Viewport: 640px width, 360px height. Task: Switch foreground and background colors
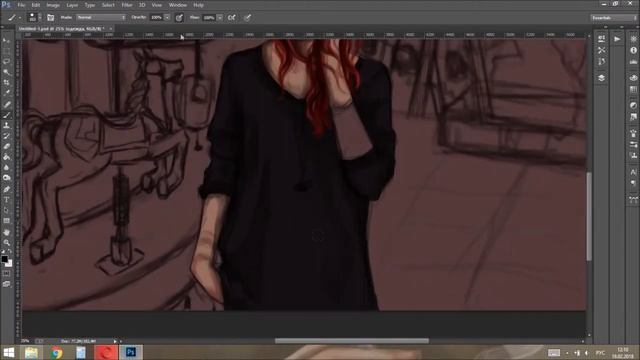(10, 252)
